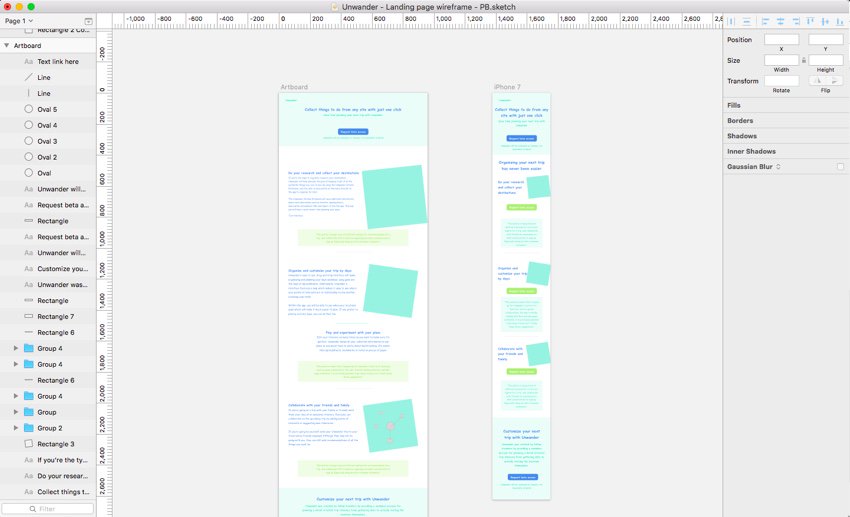Click the Aa icon of Unwander was... layer
The width and height of the screenshot is (850, 517).
29,285
